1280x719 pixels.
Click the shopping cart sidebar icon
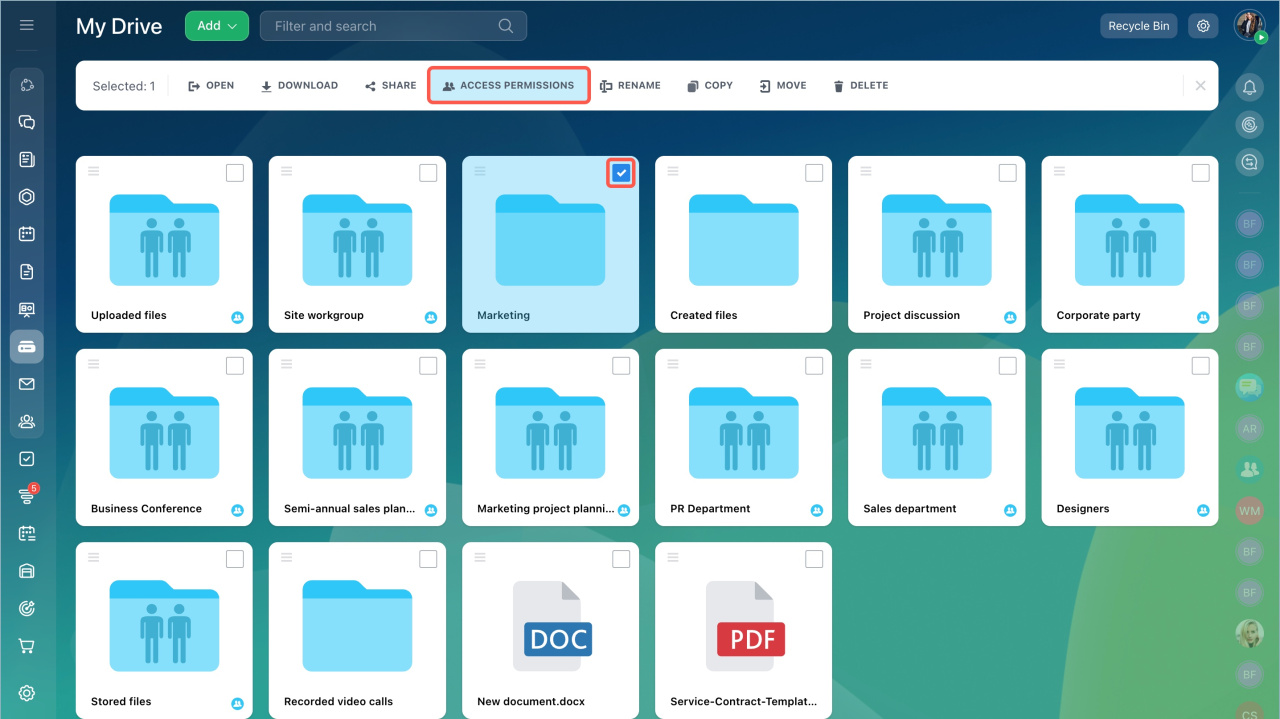(x=27, y=646)
